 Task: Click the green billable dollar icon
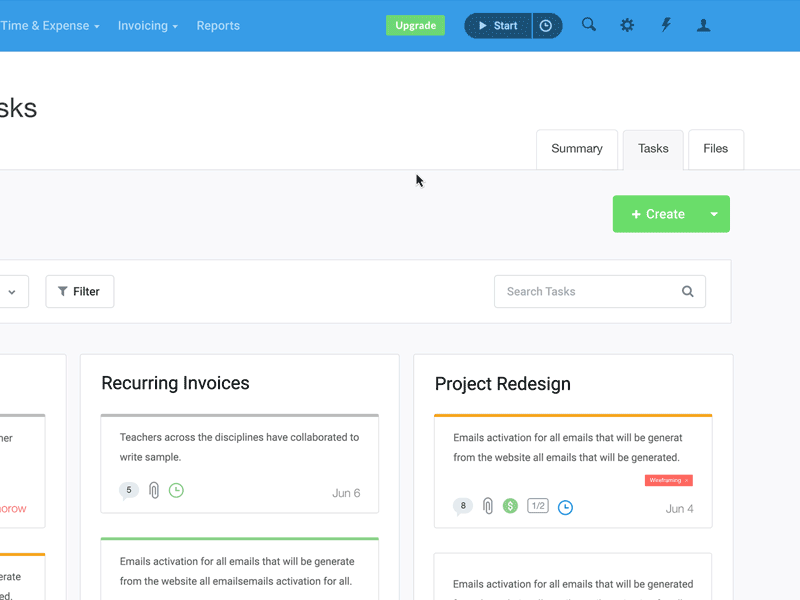(510, 506)
